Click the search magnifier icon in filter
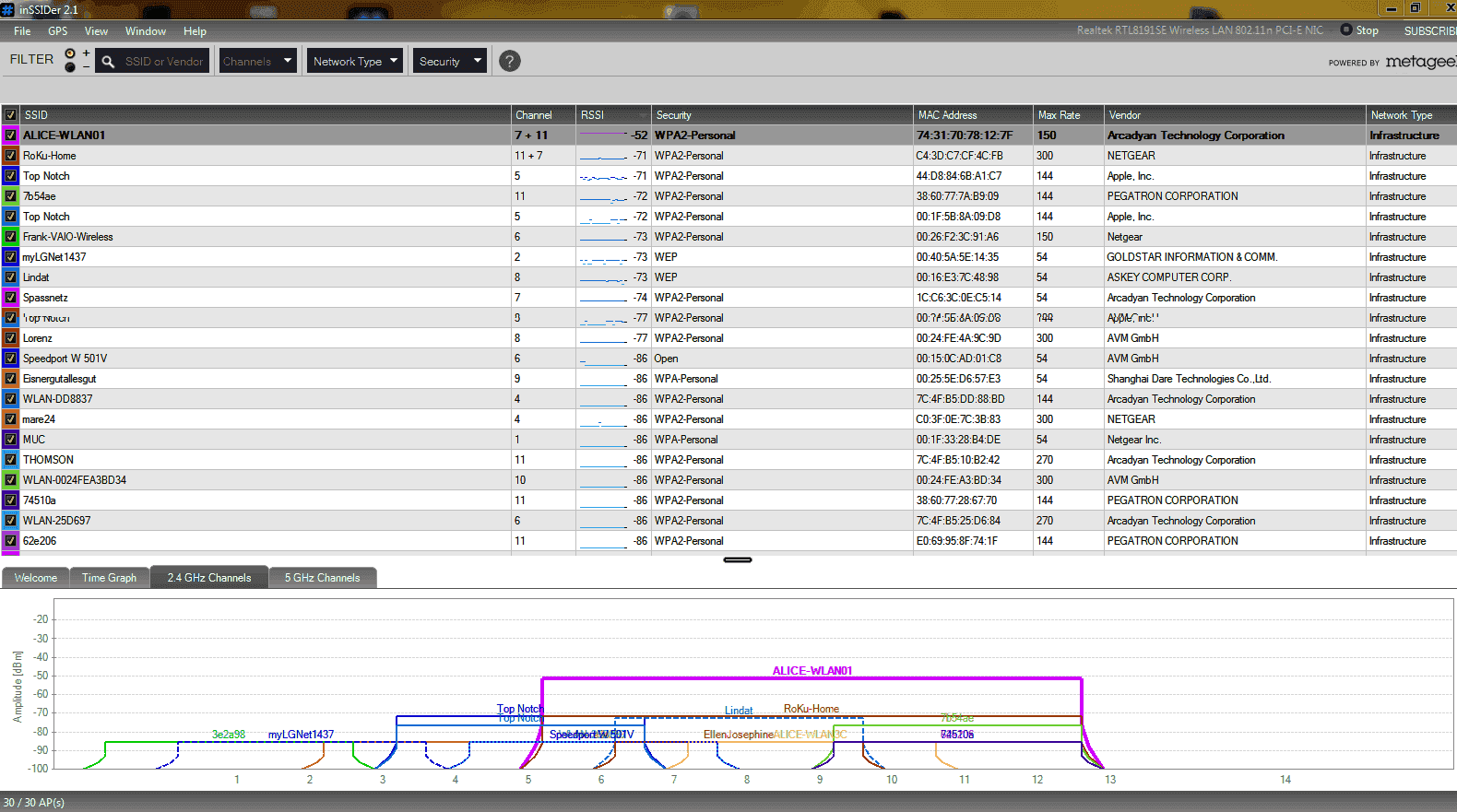This screenshot has height=812, width=1457. (108, 62)
